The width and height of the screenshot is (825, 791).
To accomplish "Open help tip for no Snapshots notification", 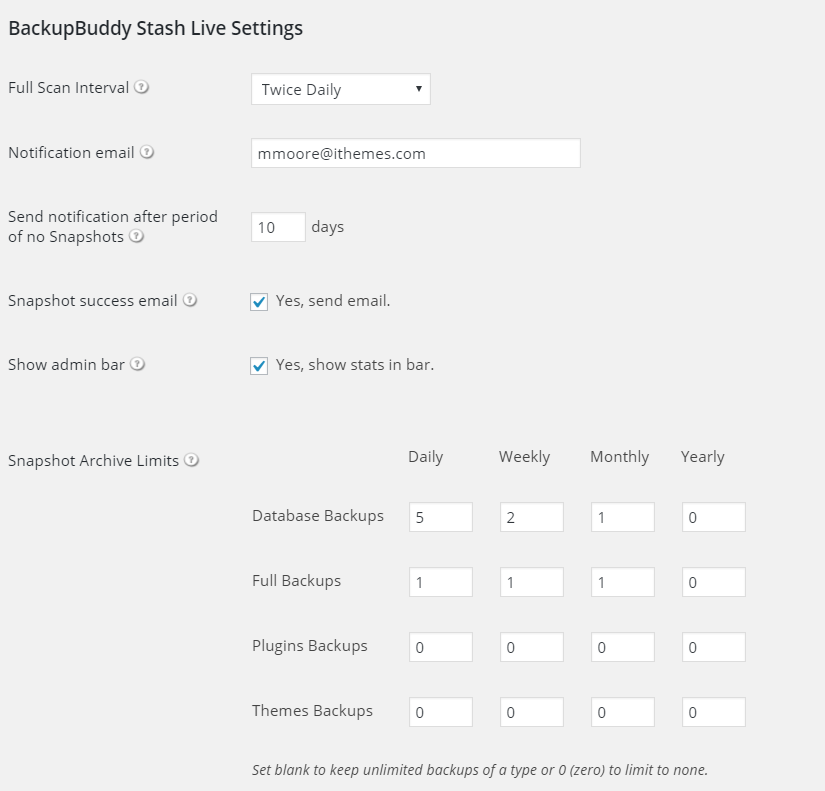I will pyautogui.click(x=136, y=236).
